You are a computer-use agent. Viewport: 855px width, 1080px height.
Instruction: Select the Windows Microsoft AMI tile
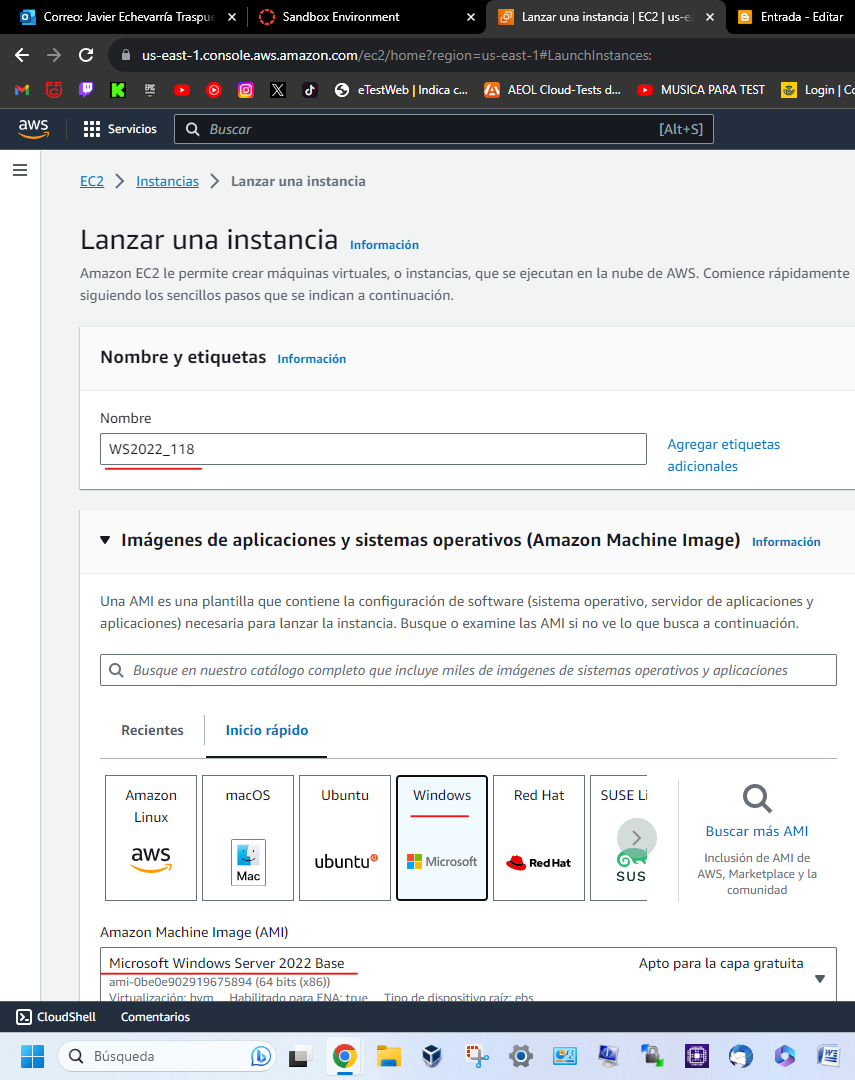[442, 838]
